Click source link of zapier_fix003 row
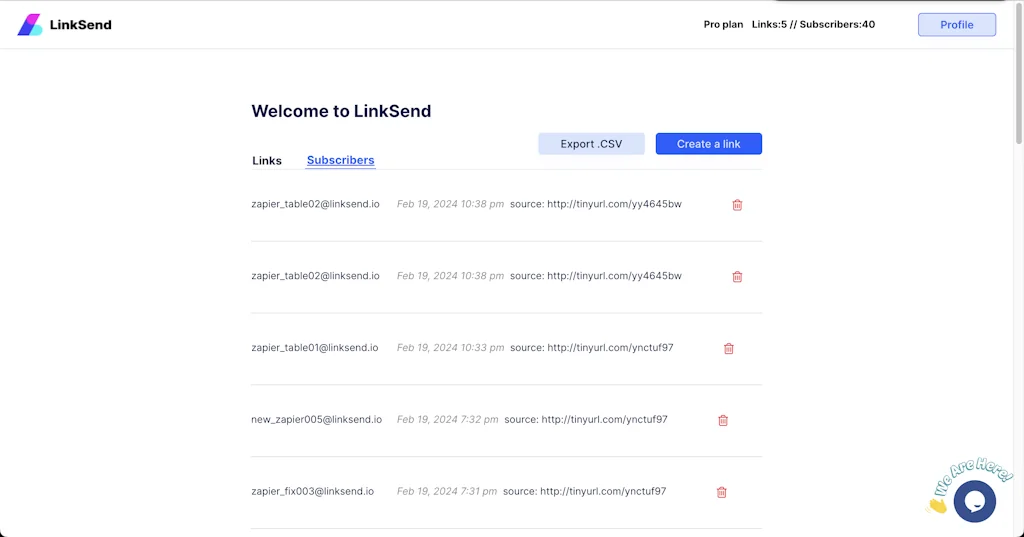The height and width of the screenshot is (537, 1024). coord(603,491)
